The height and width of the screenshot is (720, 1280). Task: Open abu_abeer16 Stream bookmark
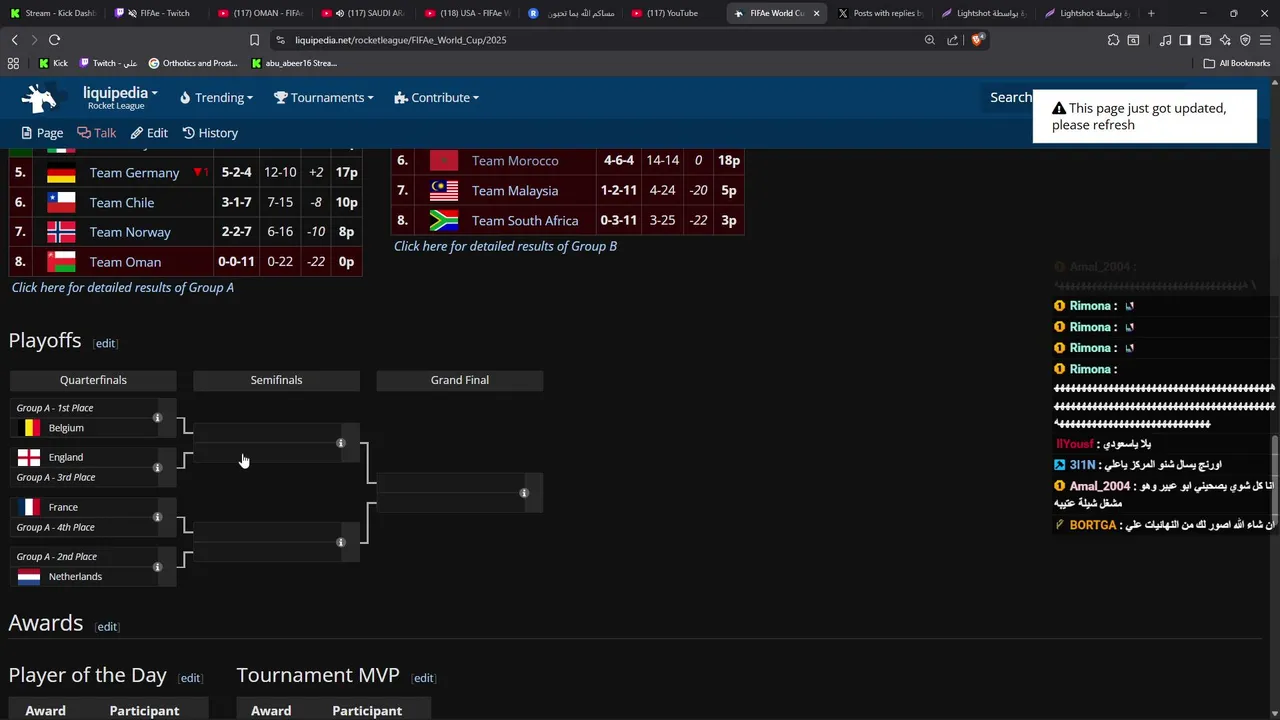pyautogui.click(x=294, y=63)
